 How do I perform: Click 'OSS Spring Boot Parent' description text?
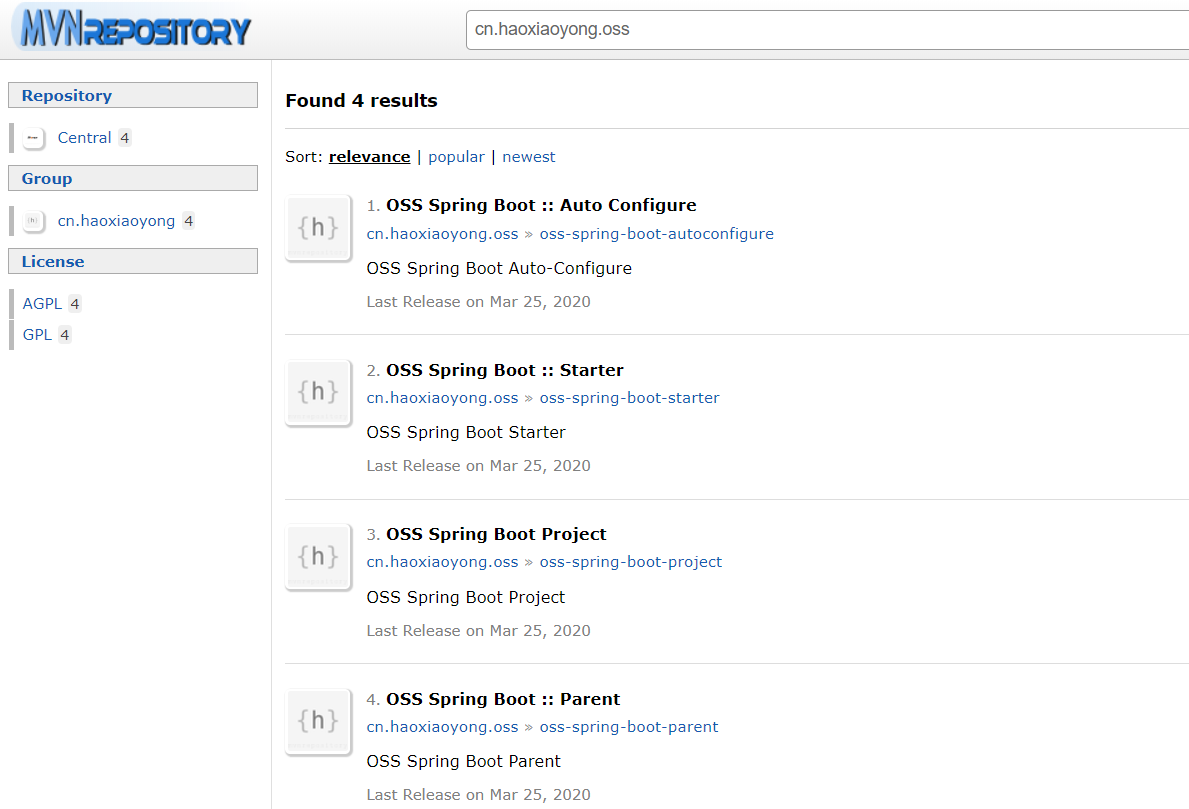click(x=463, y=761)
